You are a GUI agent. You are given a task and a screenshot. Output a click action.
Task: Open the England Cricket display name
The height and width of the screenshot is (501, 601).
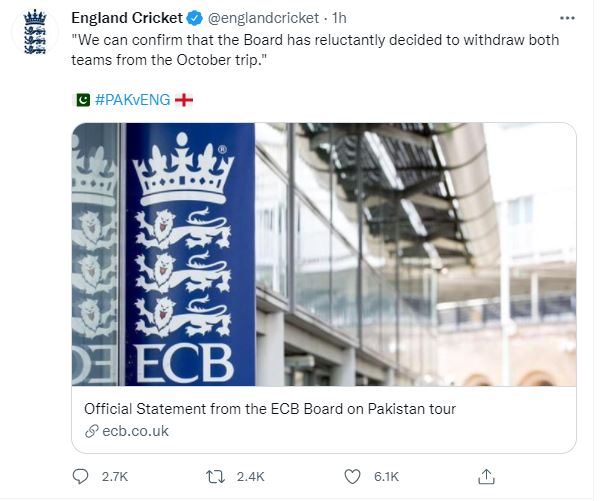click(x=127, y=18)
